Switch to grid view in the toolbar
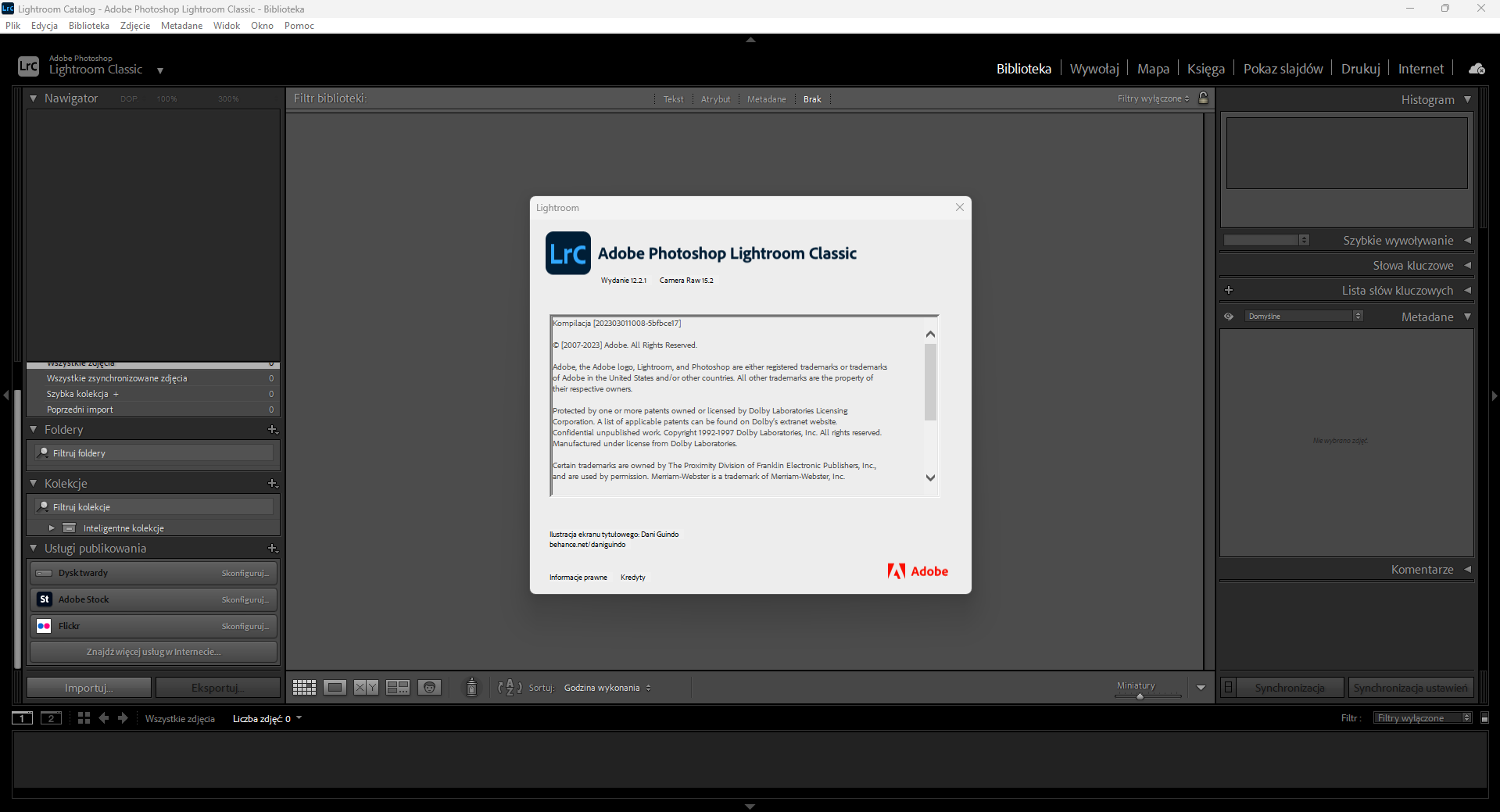The image size is (1500, 812). click(x=304, y=688)
